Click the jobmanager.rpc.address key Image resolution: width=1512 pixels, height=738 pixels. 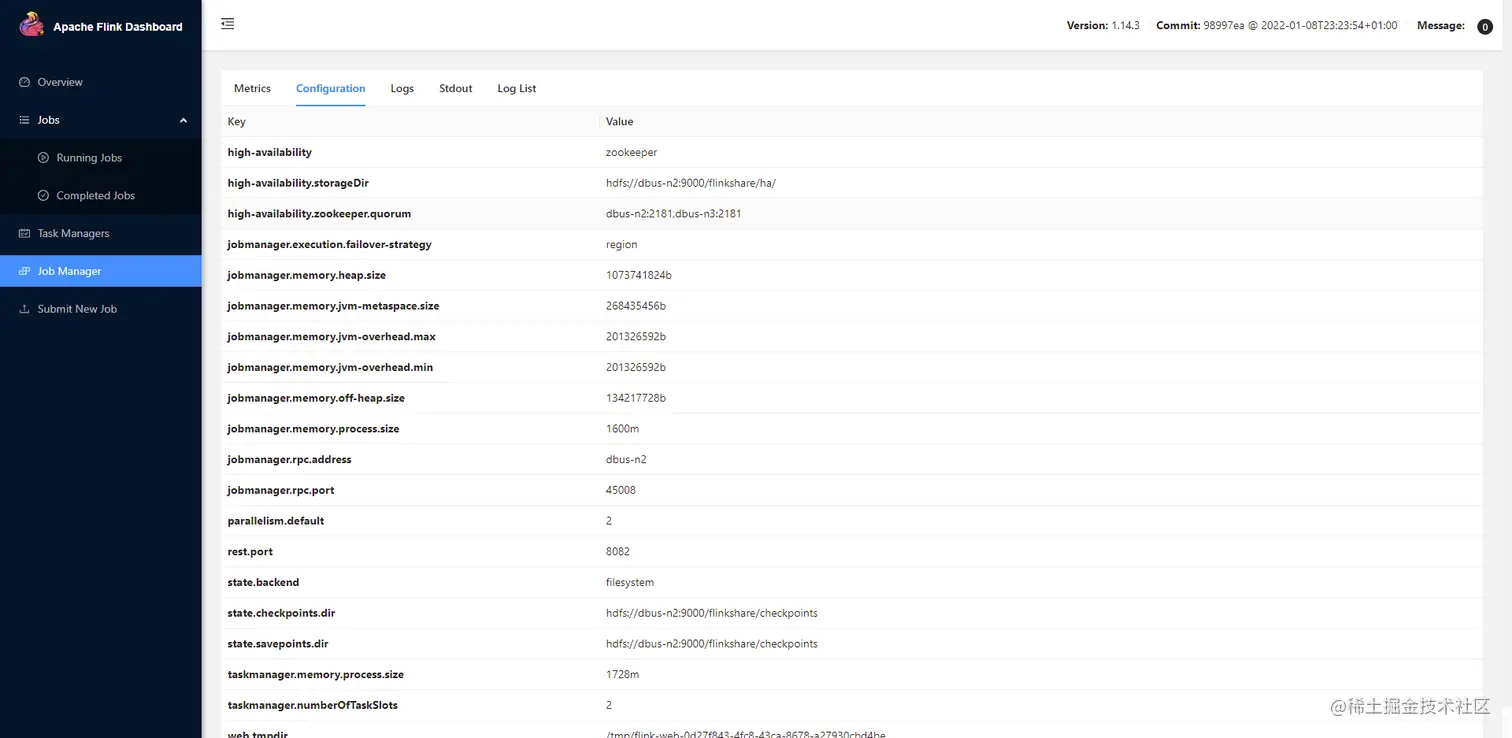(x=290, y=460)
